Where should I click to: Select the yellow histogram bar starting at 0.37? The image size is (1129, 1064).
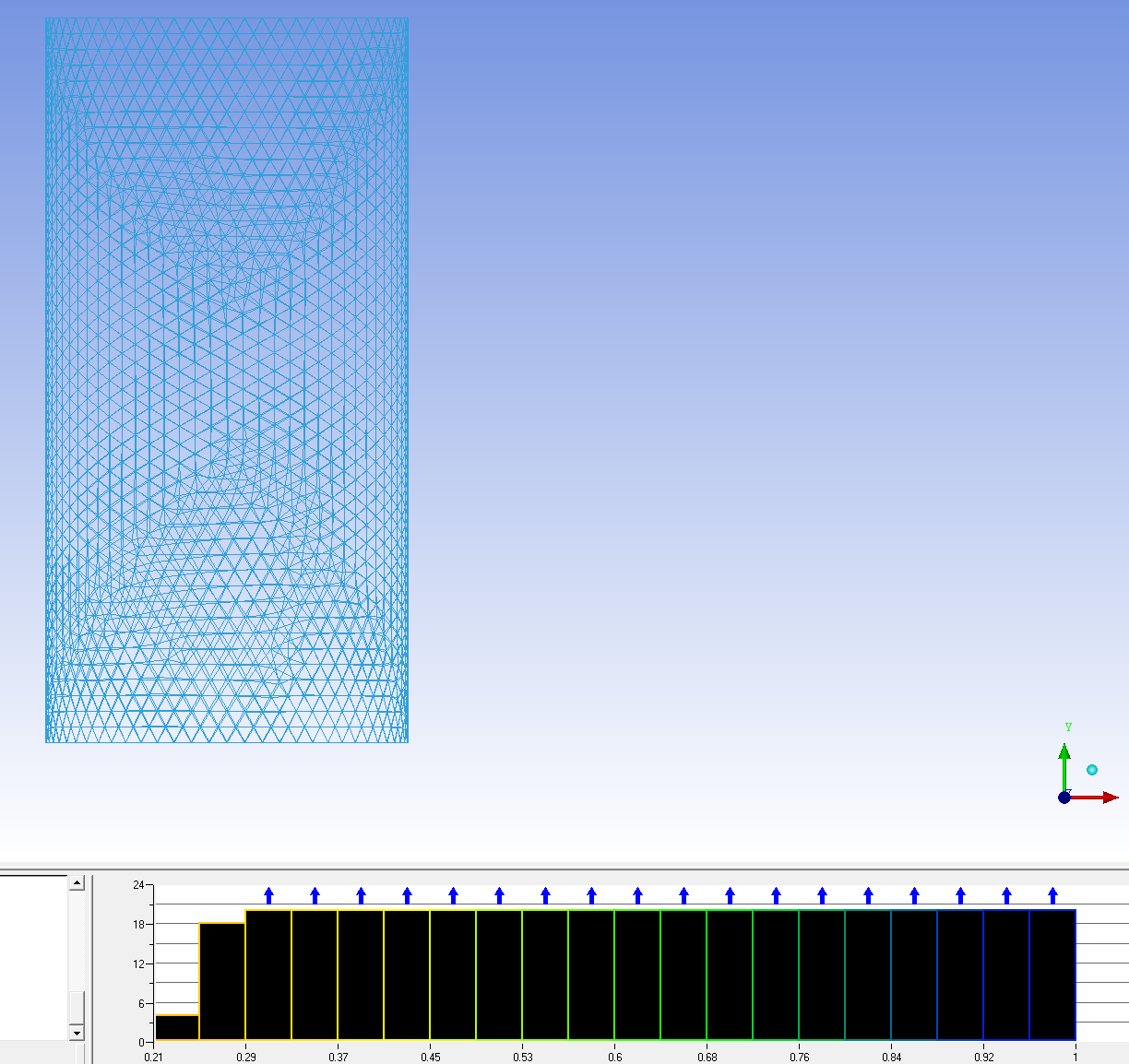click(x=361, y=975)
